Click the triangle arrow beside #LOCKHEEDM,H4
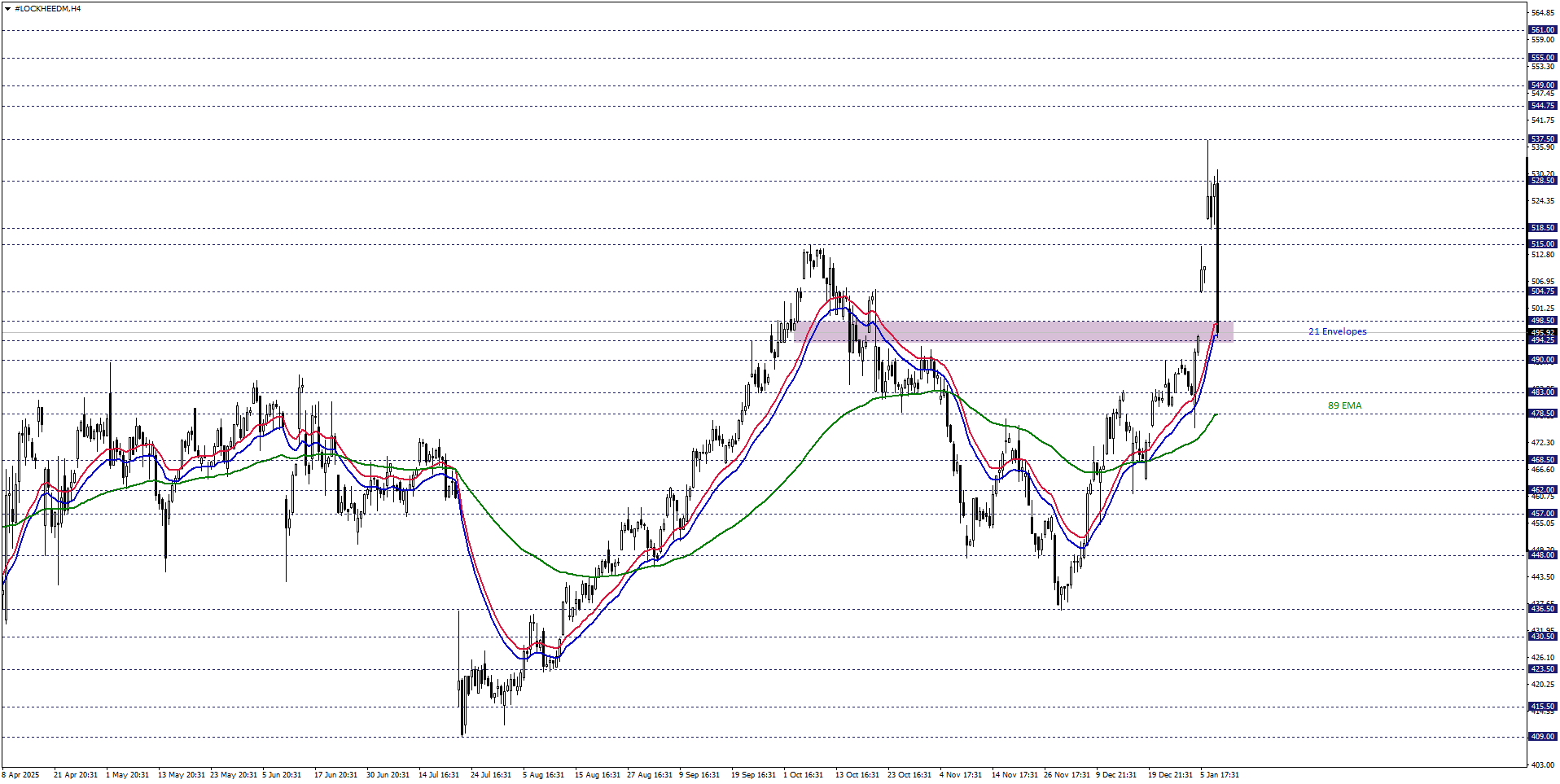Viewport: 1560px width, 784px height. coord(7,9)
